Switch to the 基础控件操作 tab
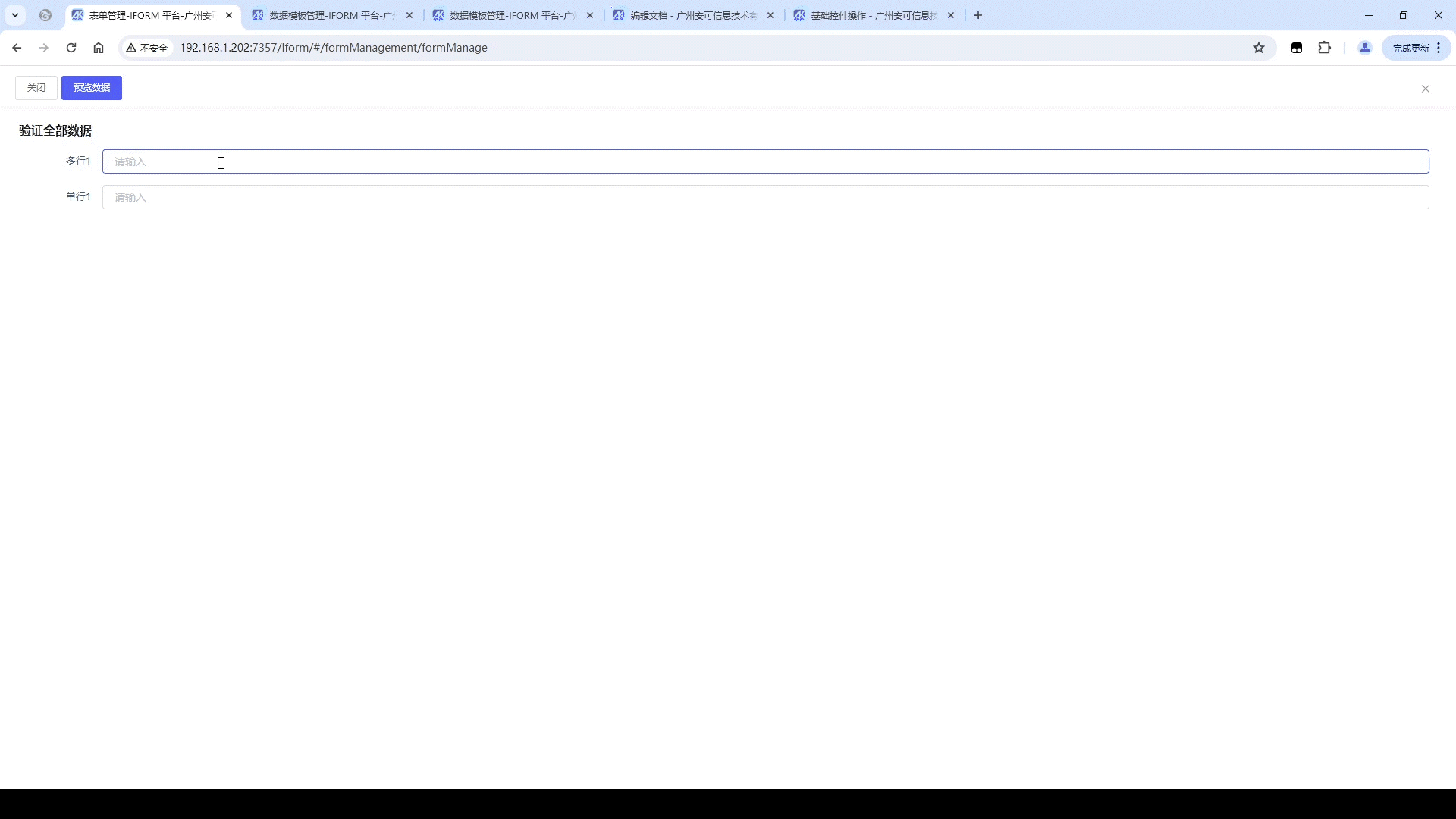 [x=872, y=15]
